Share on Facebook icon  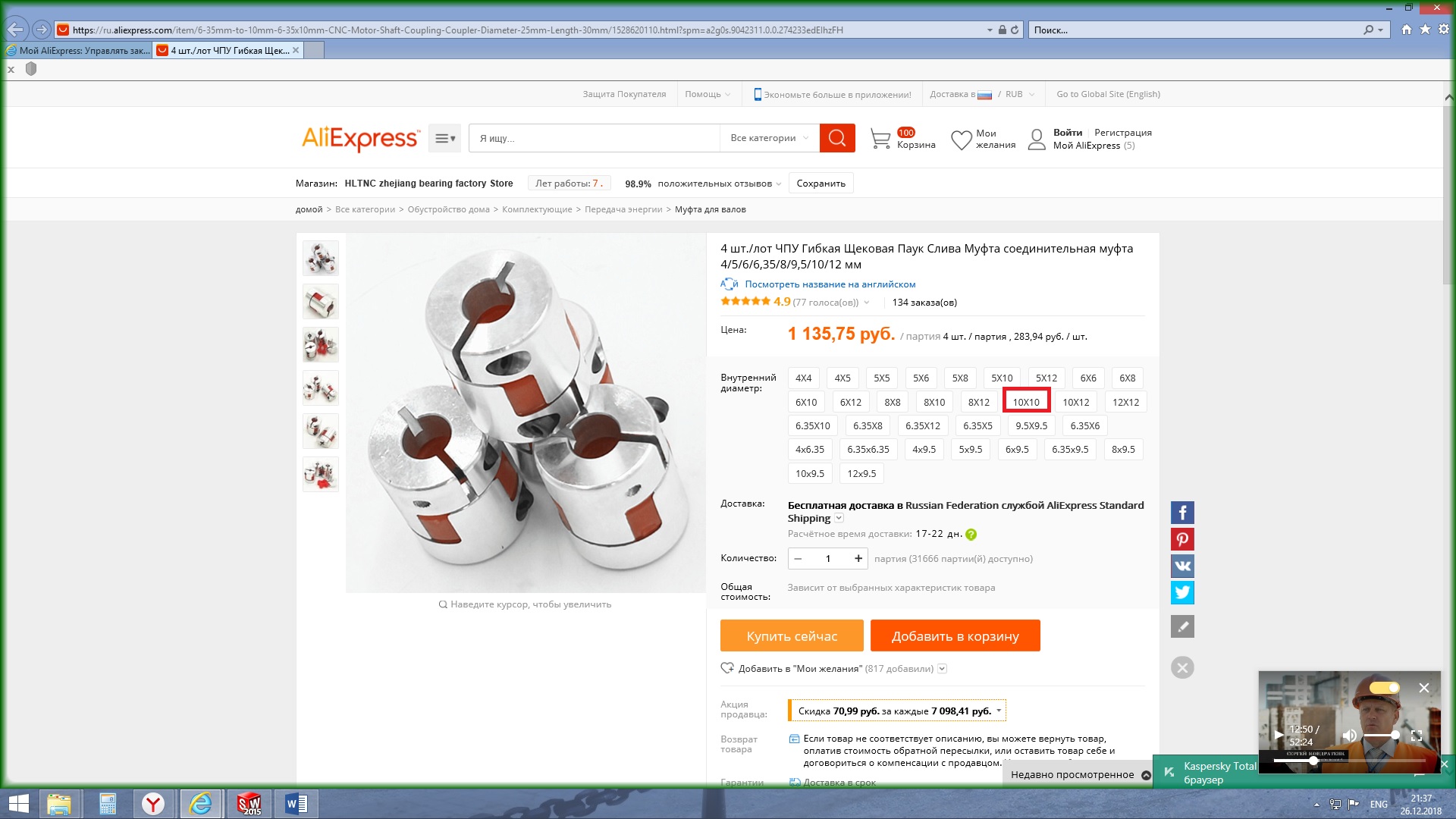[x=1181, y=513]
